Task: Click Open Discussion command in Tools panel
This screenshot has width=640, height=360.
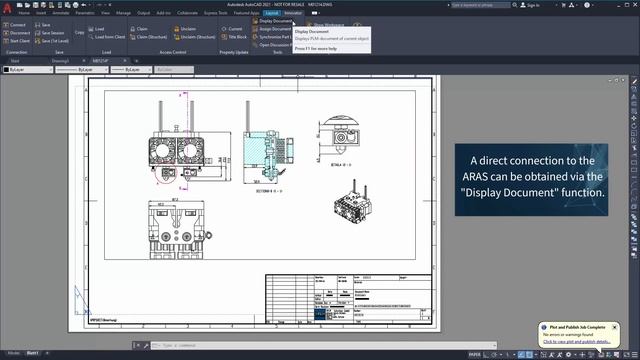Action: (x=272, y=45)
